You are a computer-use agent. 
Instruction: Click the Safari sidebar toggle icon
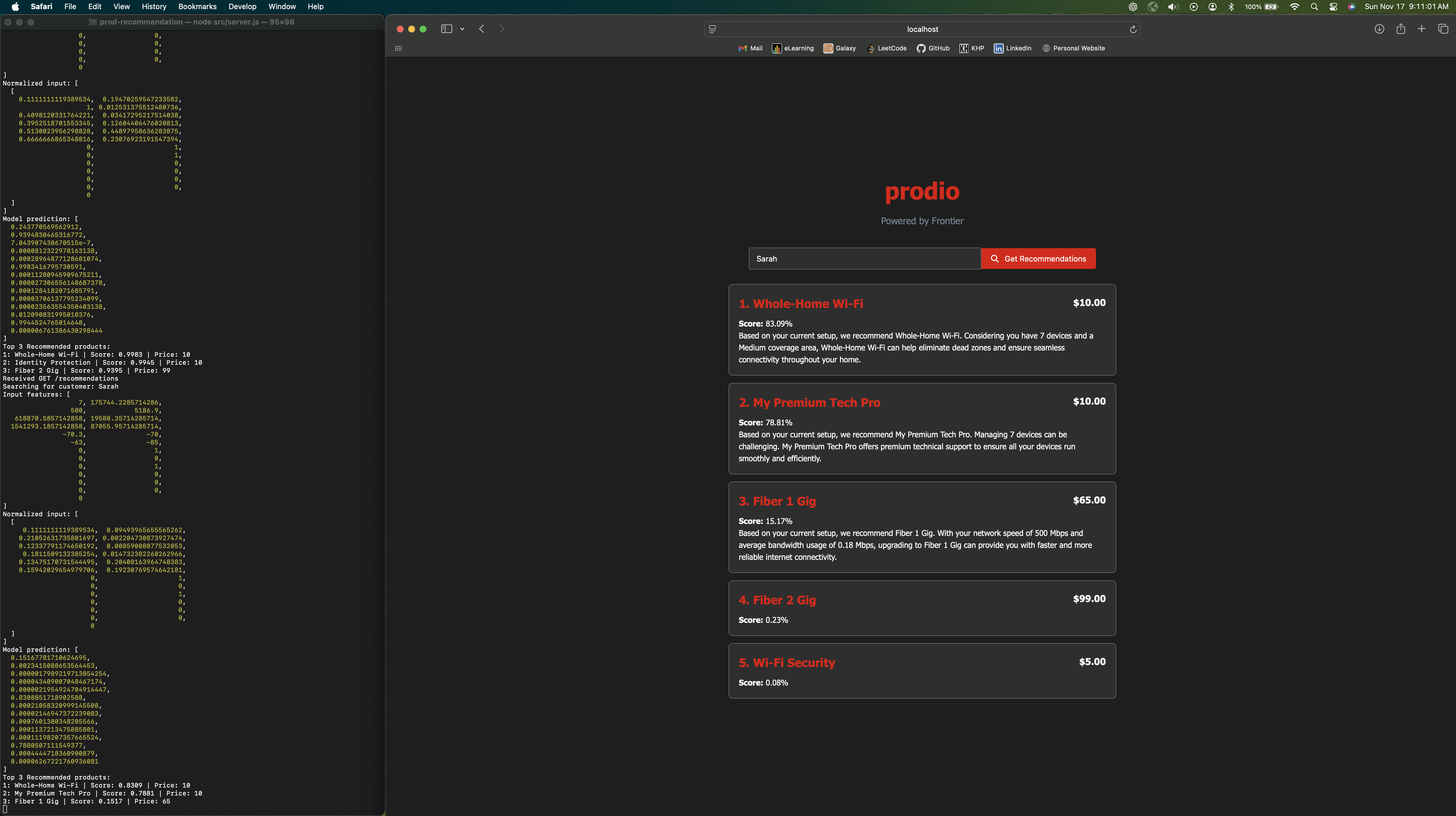(x=446, y=29)
